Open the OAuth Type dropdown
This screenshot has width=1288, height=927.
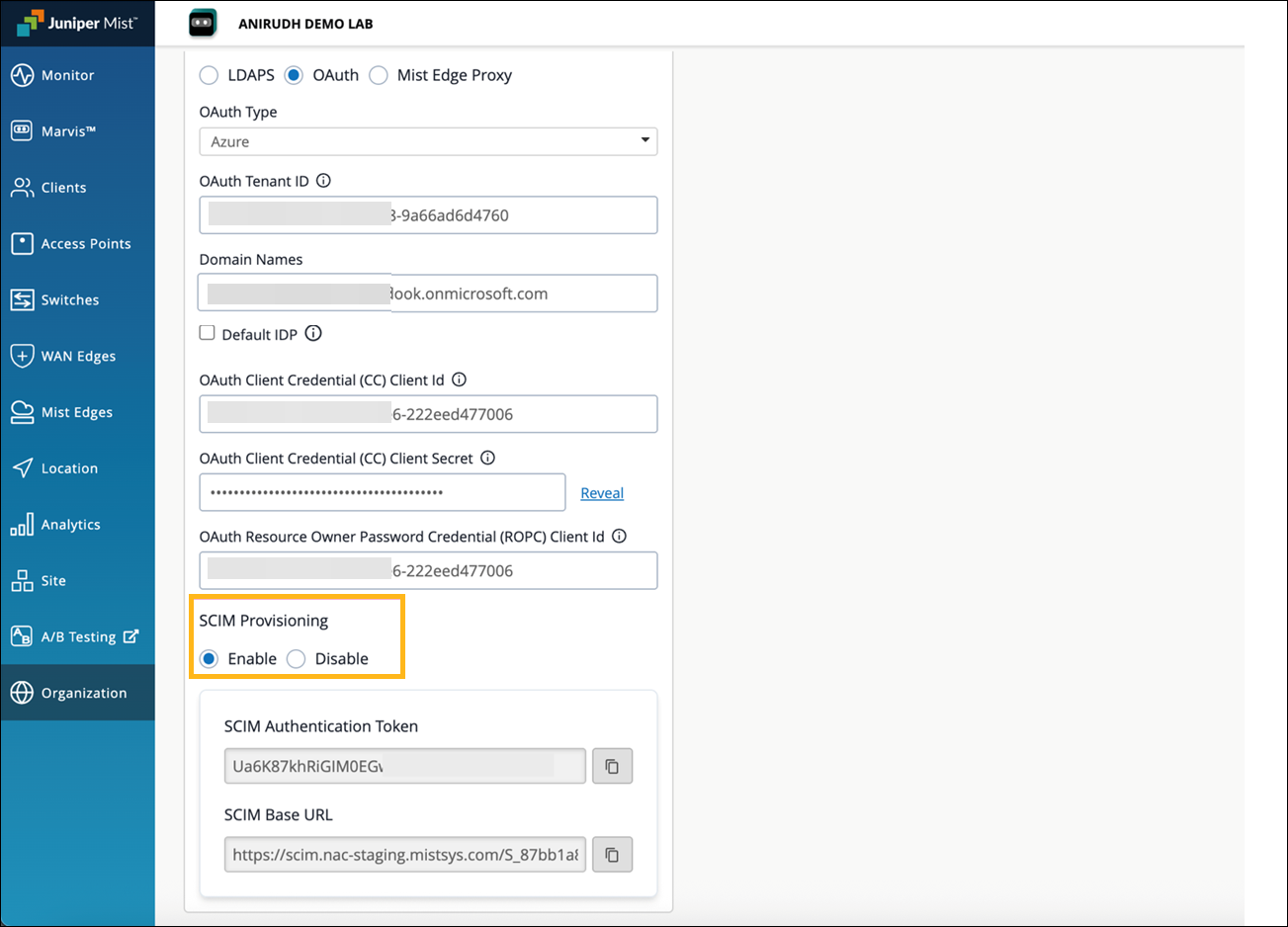428,141
